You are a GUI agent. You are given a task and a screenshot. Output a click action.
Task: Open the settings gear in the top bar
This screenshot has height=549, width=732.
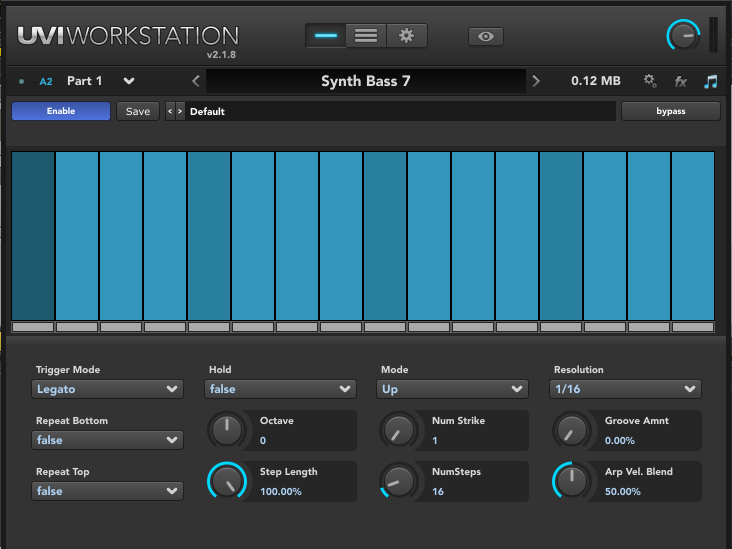[x=407, y=36]
